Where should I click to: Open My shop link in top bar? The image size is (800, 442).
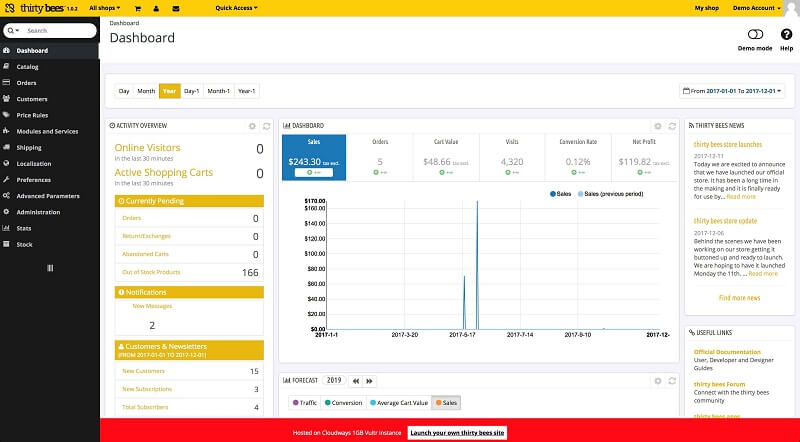(707, 8)
